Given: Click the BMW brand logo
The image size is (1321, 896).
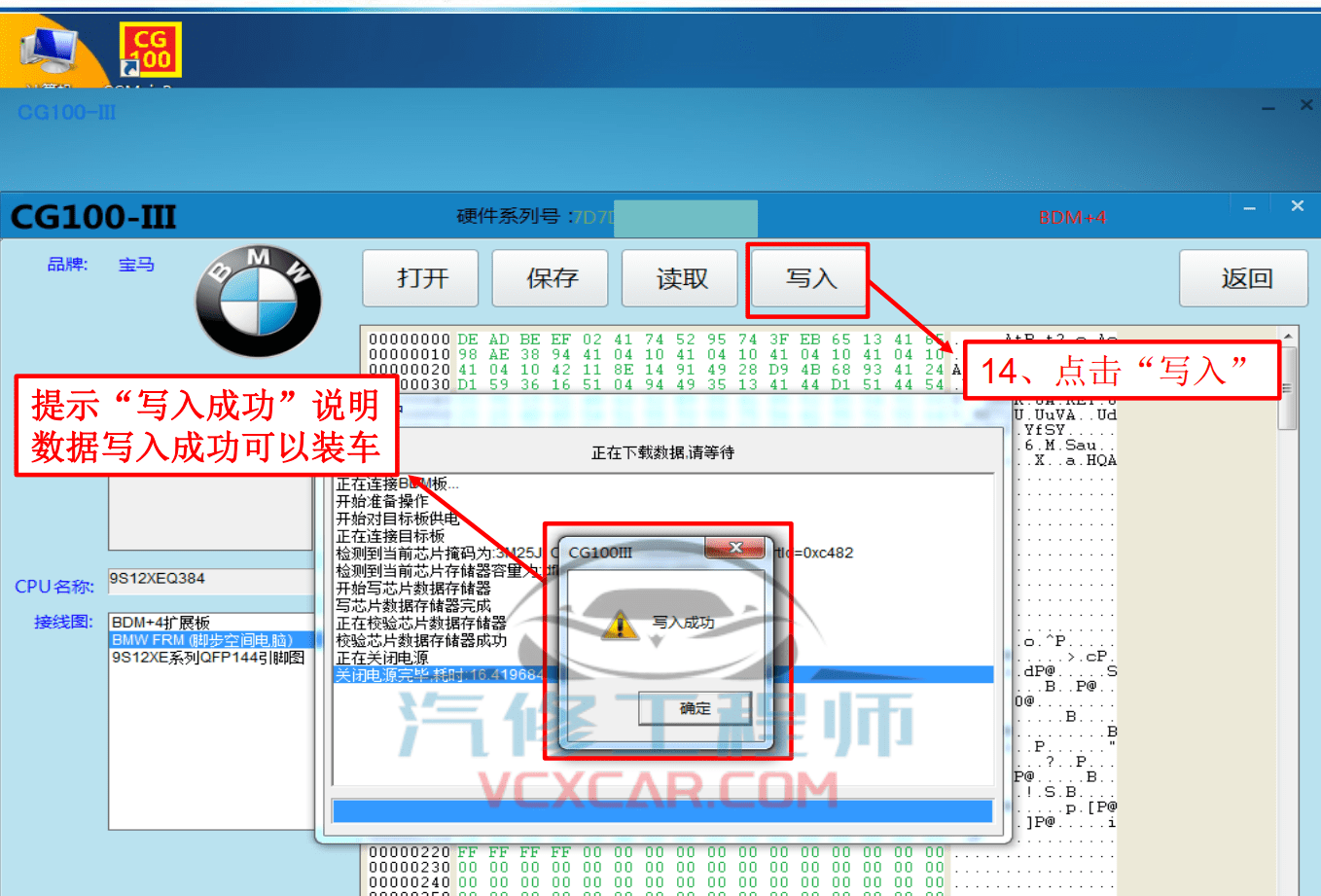Looking at the screenshot, I should (257, 298).
